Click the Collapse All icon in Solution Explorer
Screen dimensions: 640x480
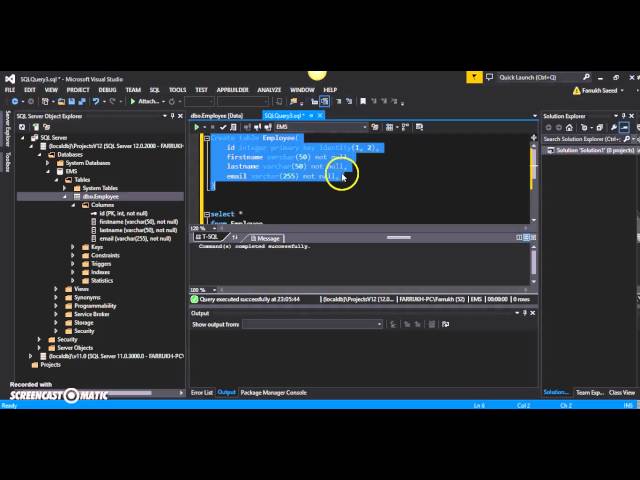(600, 127)
